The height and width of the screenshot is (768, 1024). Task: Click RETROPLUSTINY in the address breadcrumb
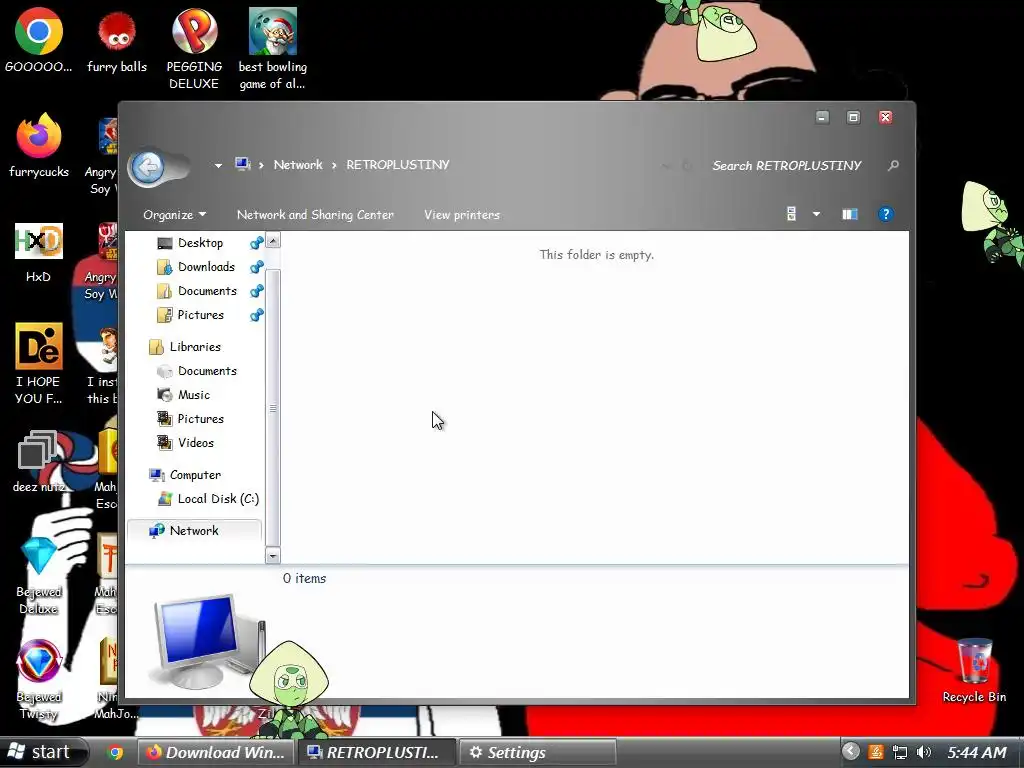[x=398, y=165]
